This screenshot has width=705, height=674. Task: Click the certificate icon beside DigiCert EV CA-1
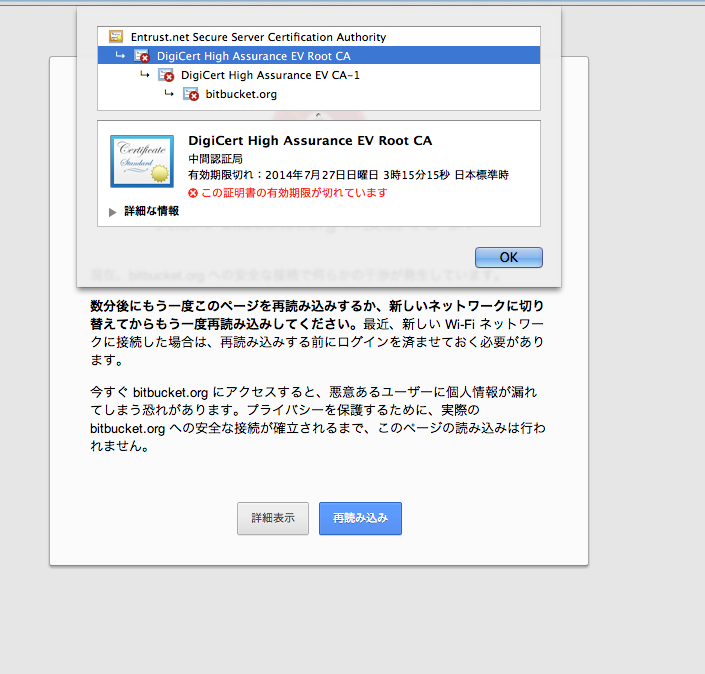tap(166, 75)
